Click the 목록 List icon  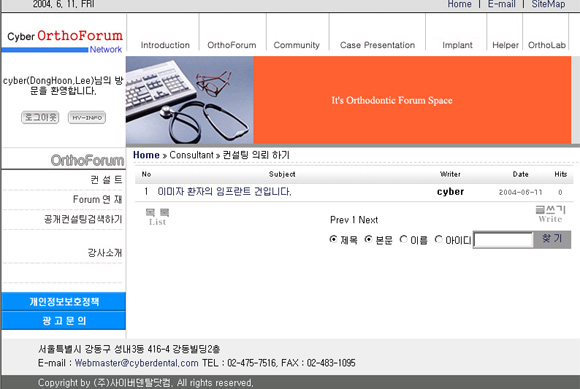[157, 217]
